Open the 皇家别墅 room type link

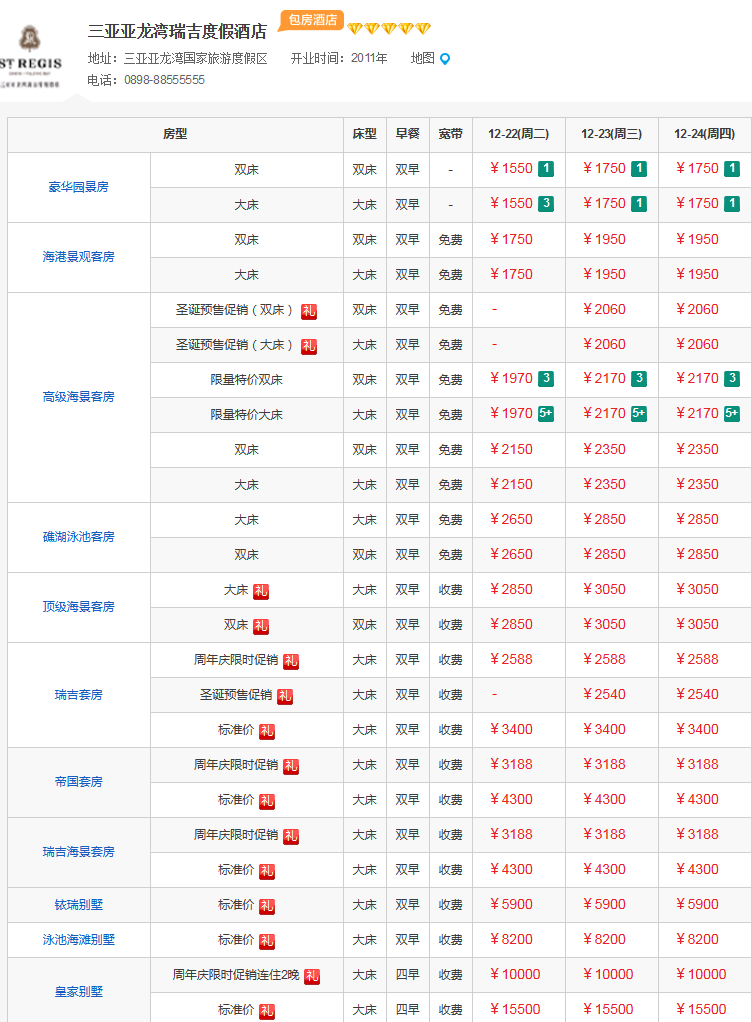pyautogui.click(x=78, y=992)
